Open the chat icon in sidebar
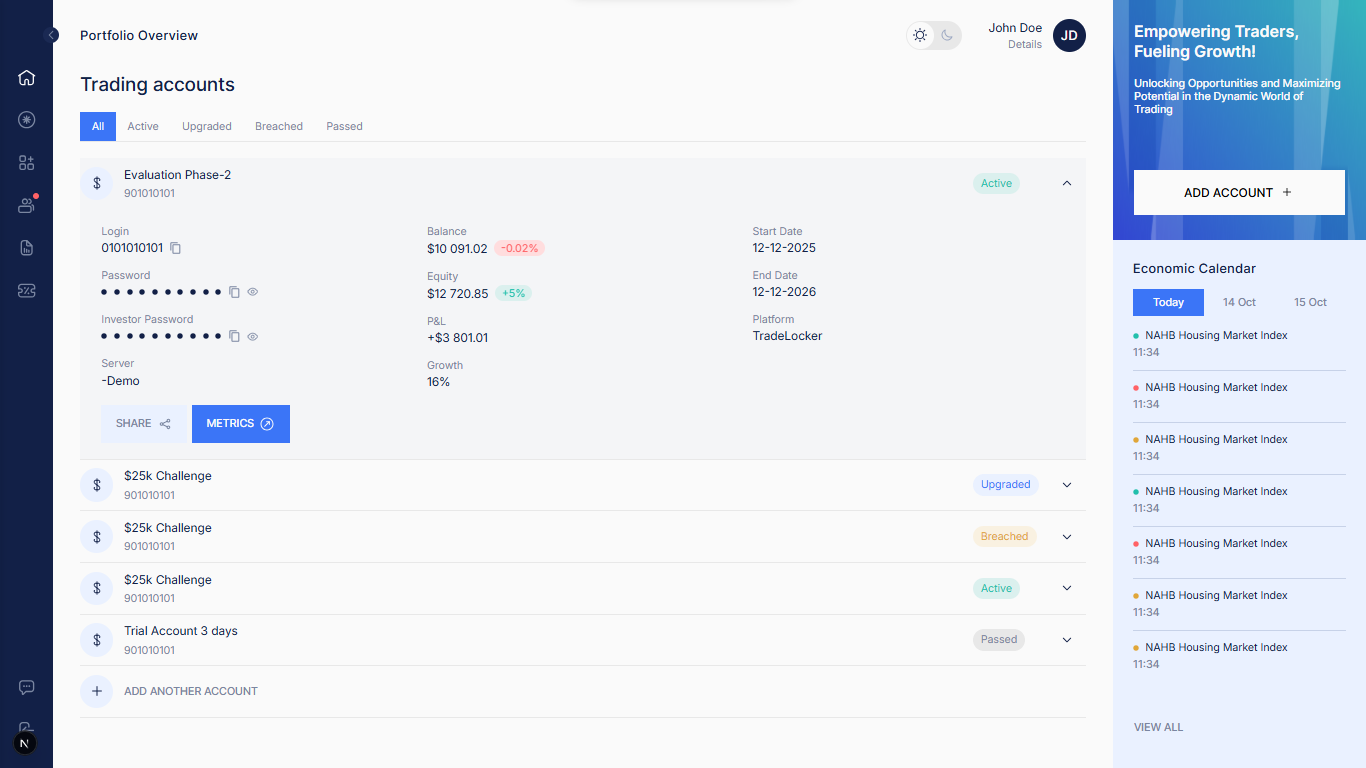This screenshot has height=768, width=1366. [x=26, y=687]
